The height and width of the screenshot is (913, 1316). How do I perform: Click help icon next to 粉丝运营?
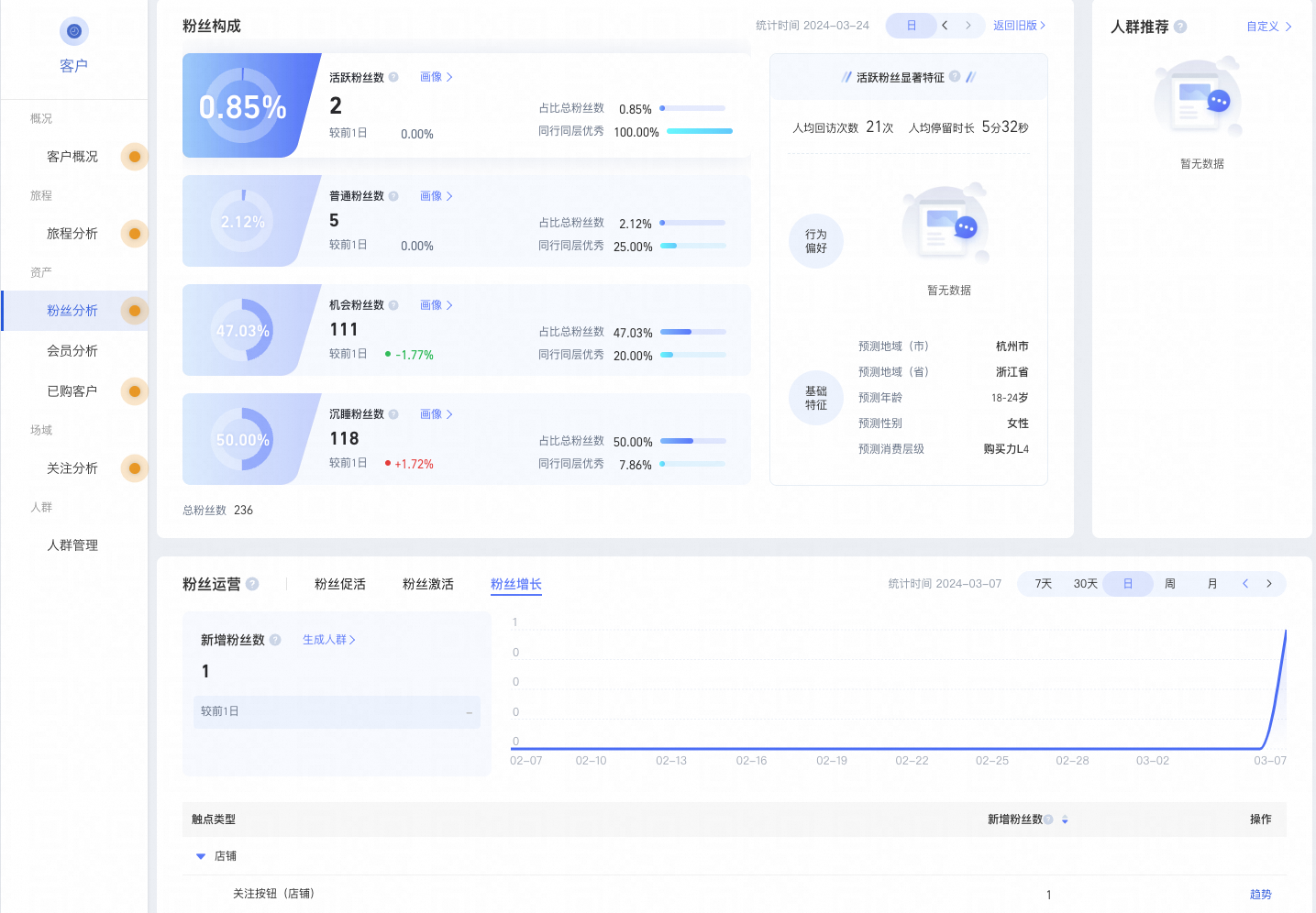click(252, 584)
